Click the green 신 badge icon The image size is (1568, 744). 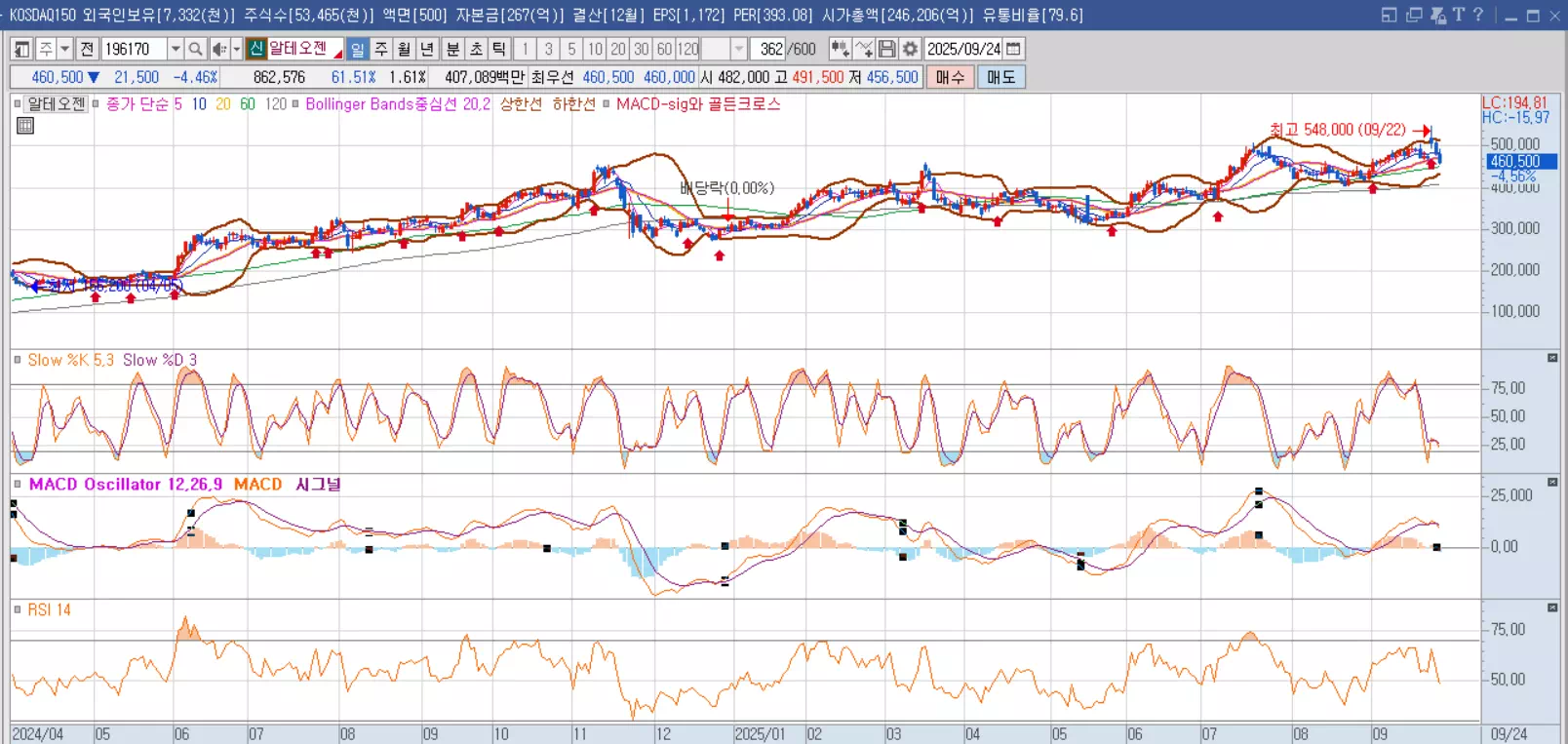256,48
